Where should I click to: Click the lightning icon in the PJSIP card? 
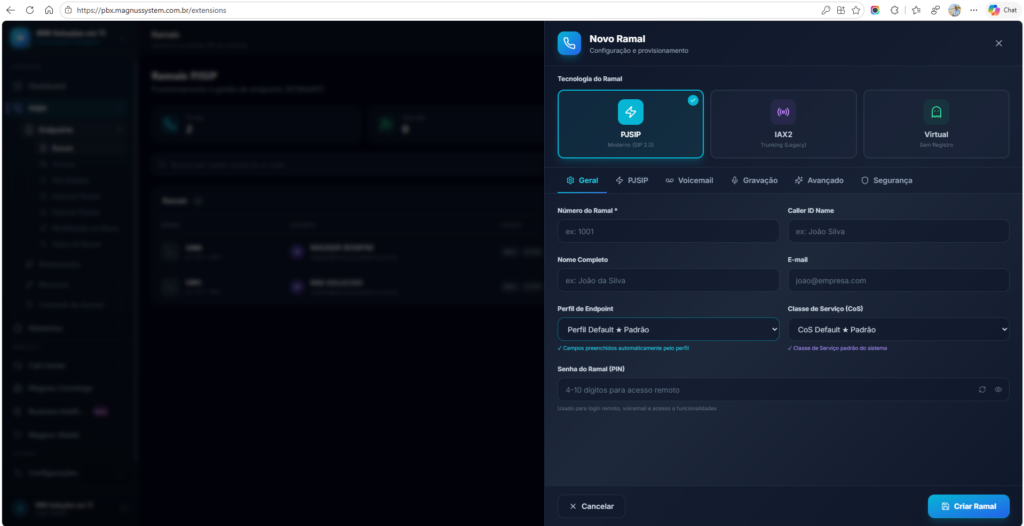tap(630, 112)
